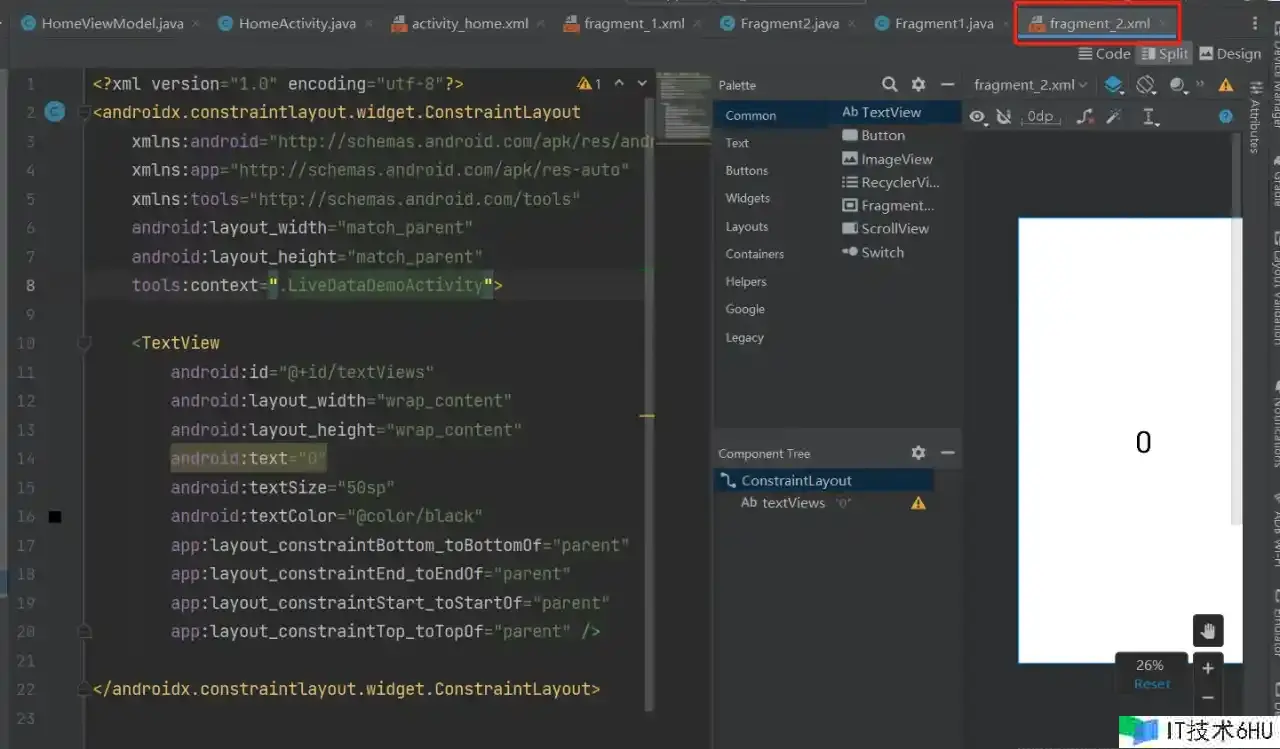Click the black color swatch on line 16

click(x=55, y=517)
